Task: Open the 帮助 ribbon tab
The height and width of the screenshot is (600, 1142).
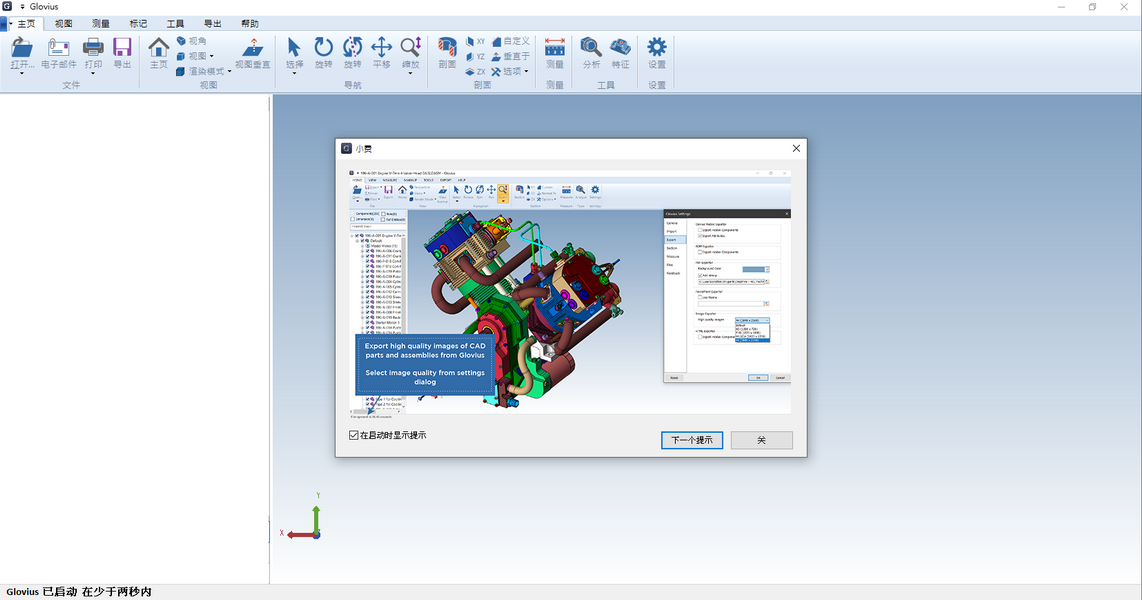Action: click(249, 23)
